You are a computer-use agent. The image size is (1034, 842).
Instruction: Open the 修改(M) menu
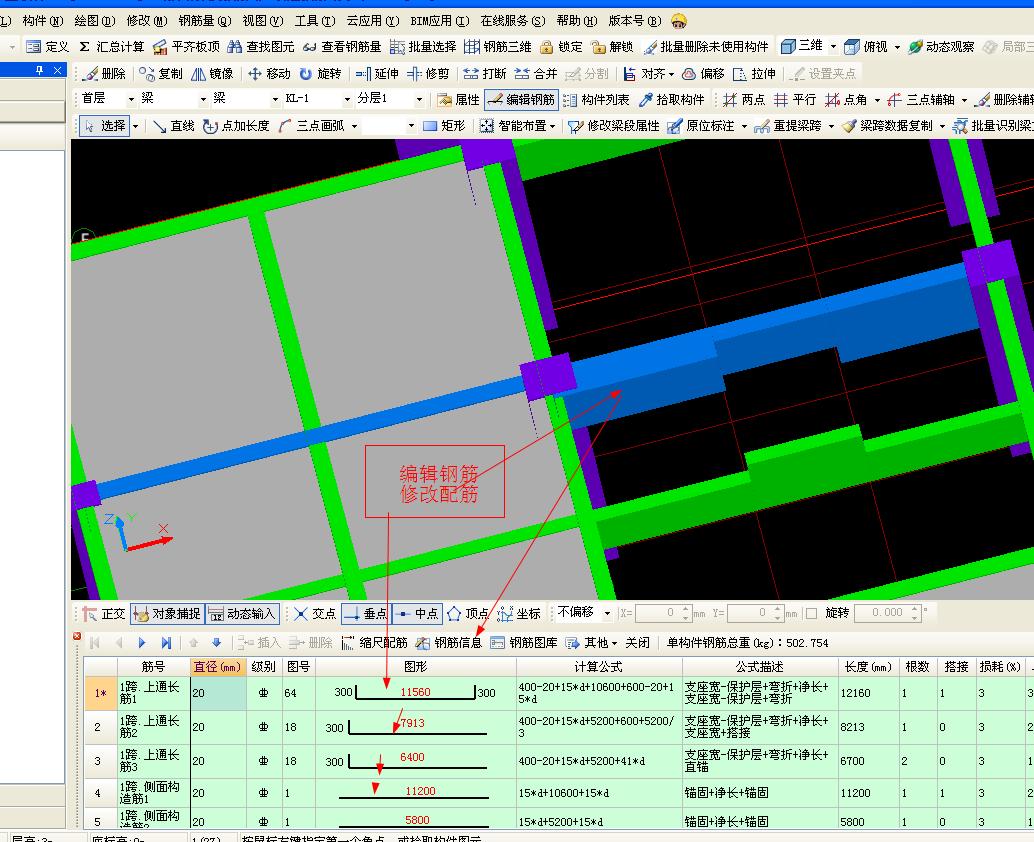147,21
